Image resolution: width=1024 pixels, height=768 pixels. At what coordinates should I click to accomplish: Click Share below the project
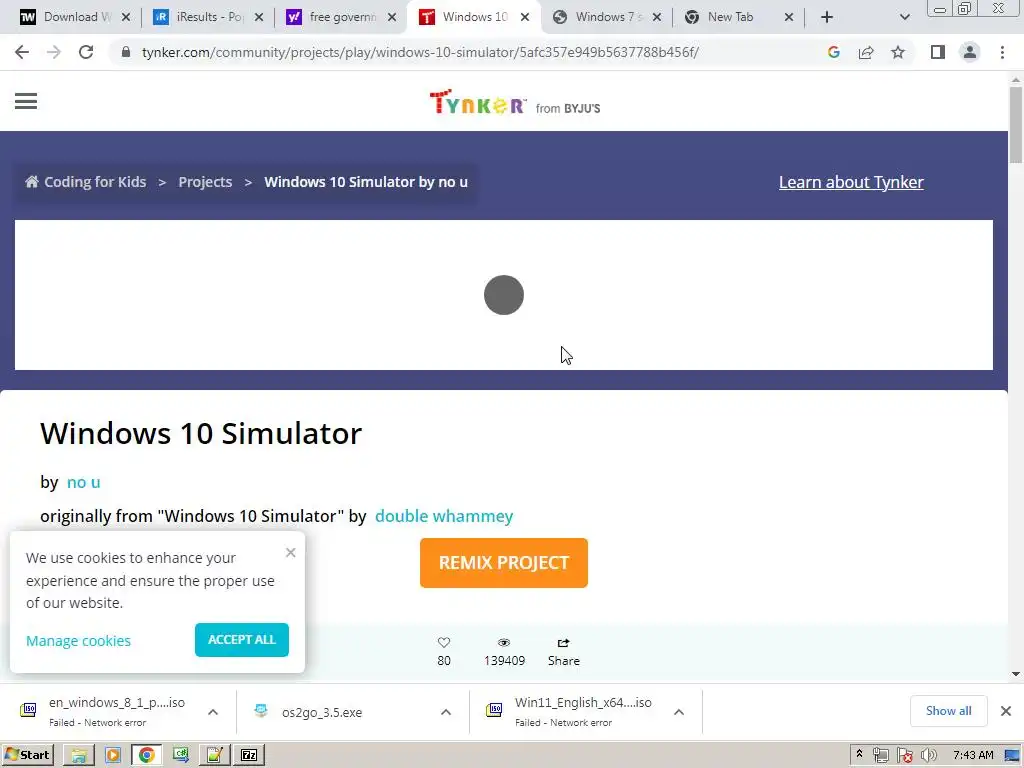pyautogui.click(x=564, y=652)
